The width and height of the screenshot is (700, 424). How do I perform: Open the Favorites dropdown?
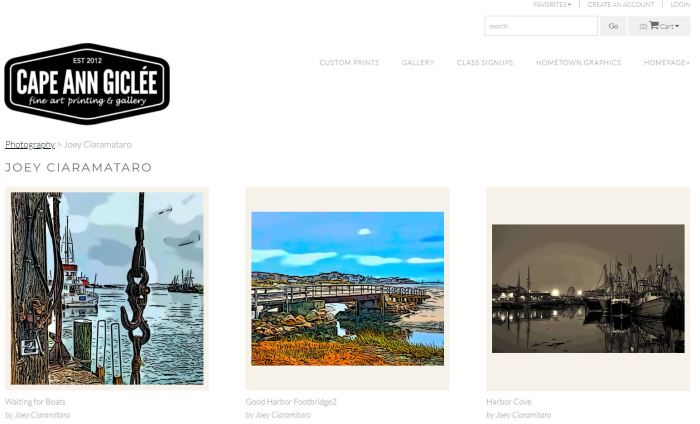(552, 4)
